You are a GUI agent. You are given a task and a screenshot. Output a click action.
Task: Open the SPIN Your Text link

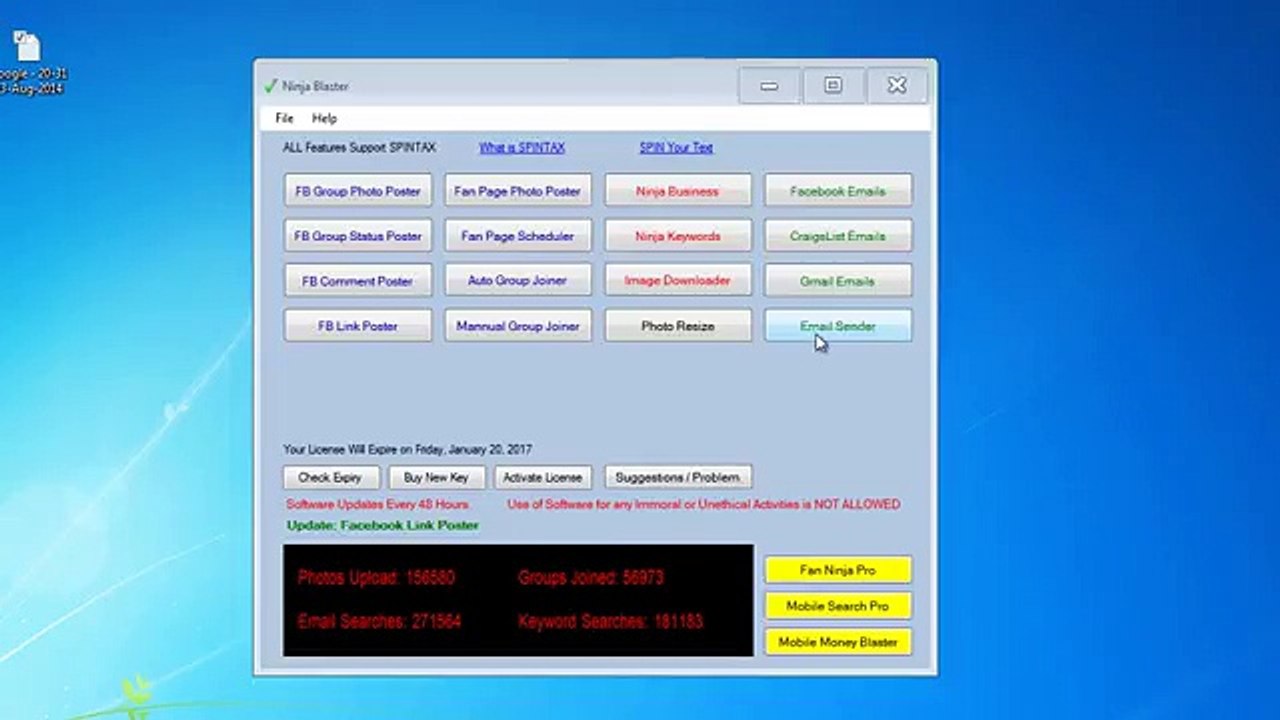click(676, 147)
